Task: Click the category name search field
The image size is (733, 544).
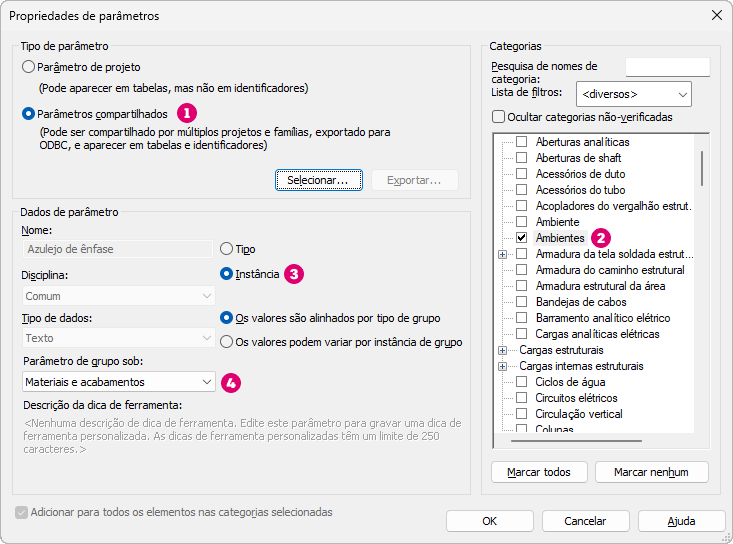Action: [667, 67]
